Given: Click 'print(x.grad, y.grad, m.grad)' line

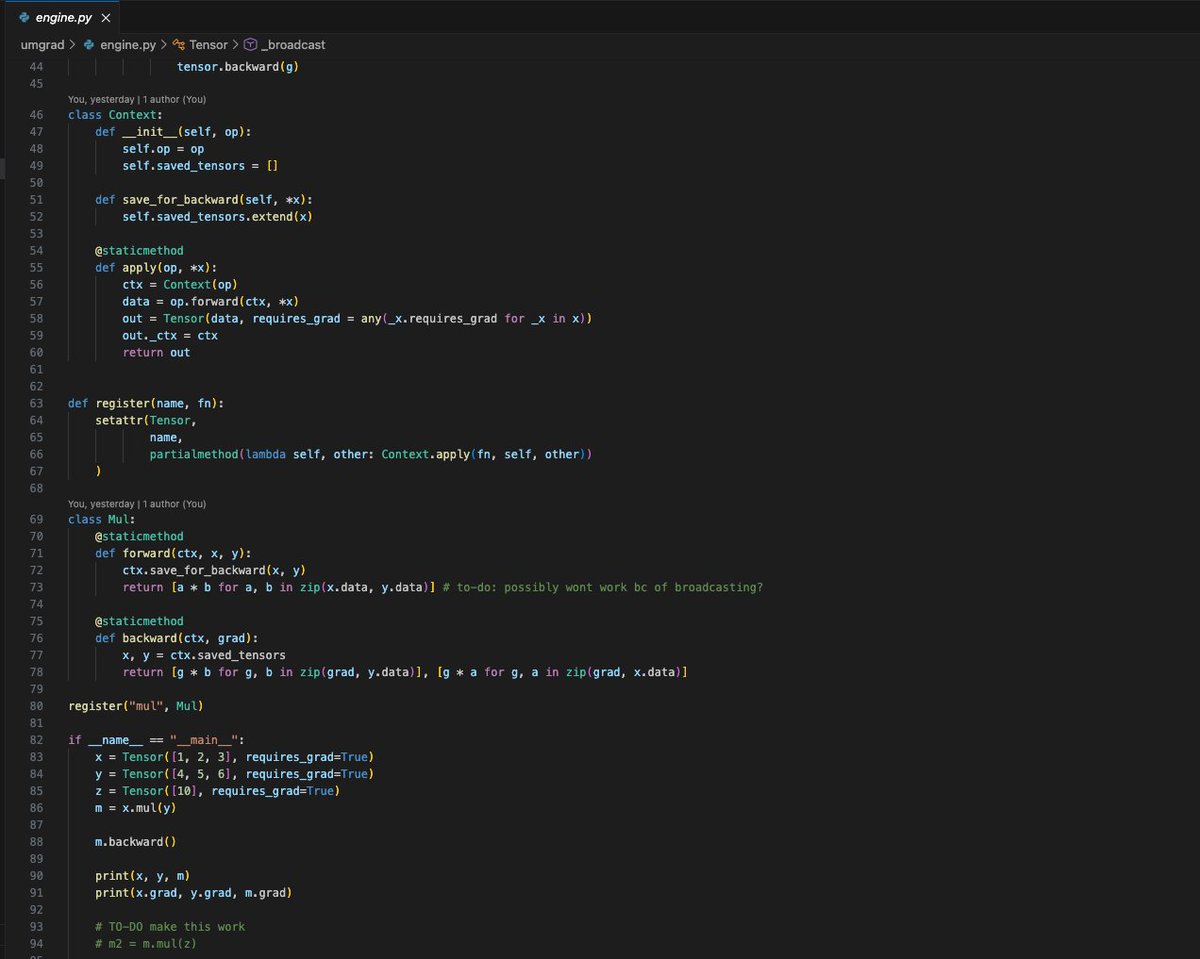Looking at the screenshot, I should coord(194,893).
